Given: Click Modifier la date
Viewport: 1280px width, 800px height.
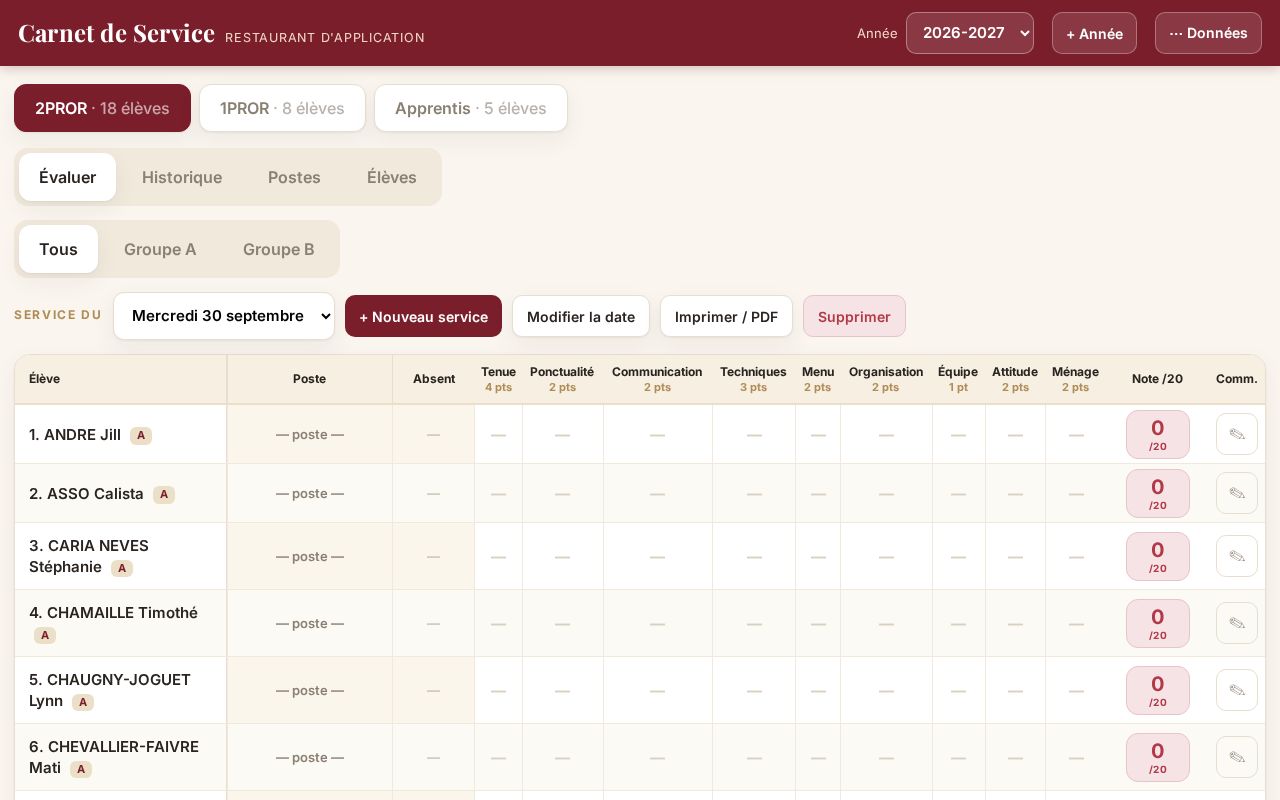Looking at the screenshot, I should [581, 316].
